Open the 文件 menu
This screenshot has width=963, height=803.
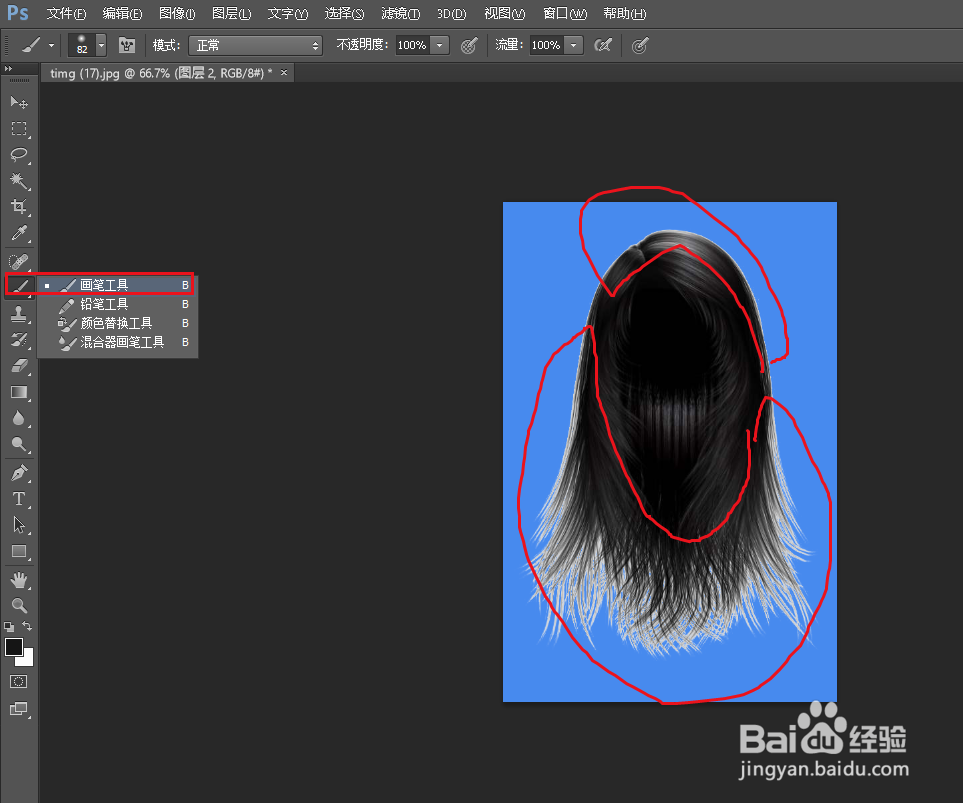[x=66, y=14]
